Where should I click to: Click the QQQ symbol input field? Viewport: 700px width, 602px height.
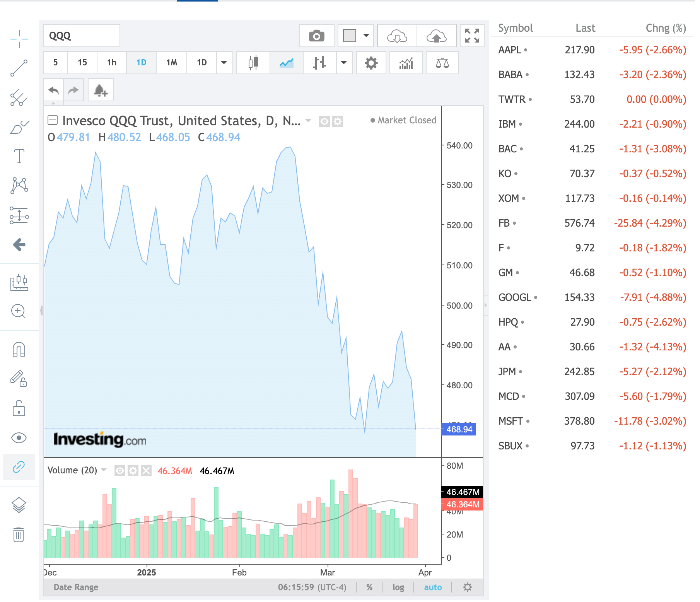(81, 36)
